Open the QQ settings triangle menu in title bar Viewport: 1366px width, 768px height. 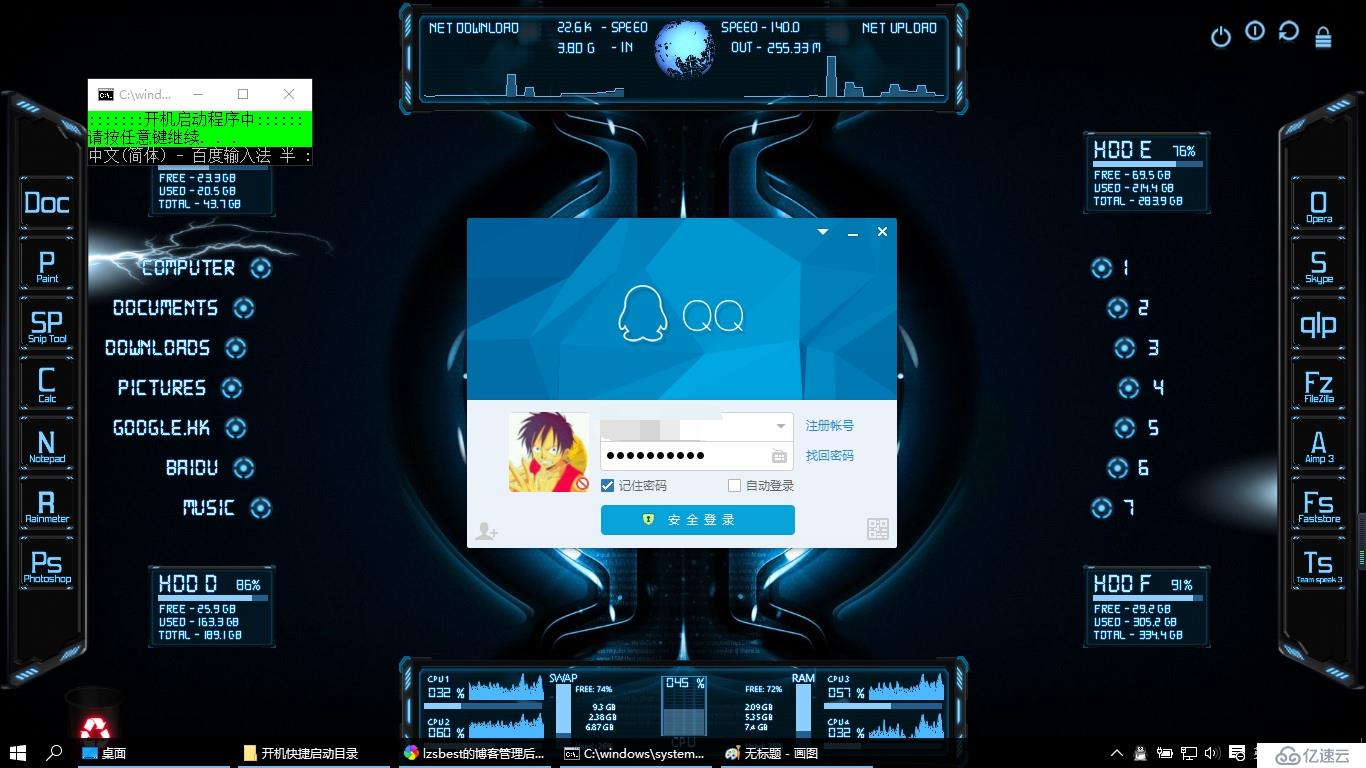[x=823, y=232]
